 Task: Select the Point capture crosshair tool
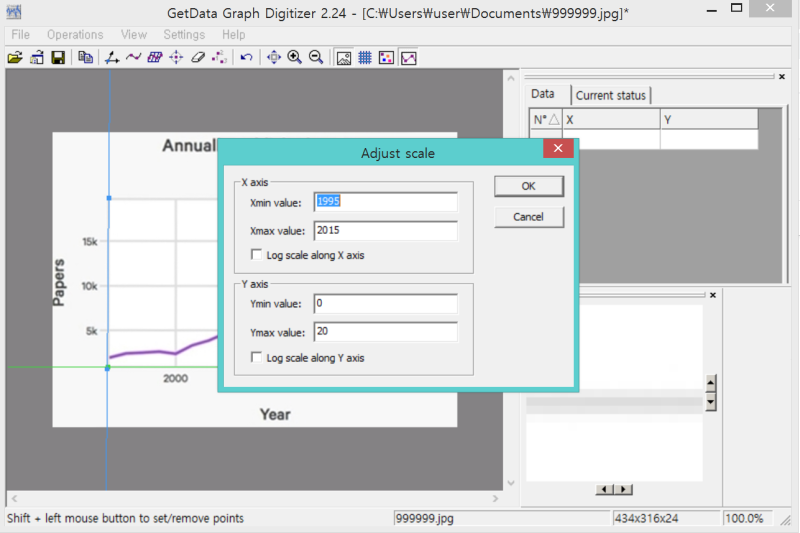point(176,58)
